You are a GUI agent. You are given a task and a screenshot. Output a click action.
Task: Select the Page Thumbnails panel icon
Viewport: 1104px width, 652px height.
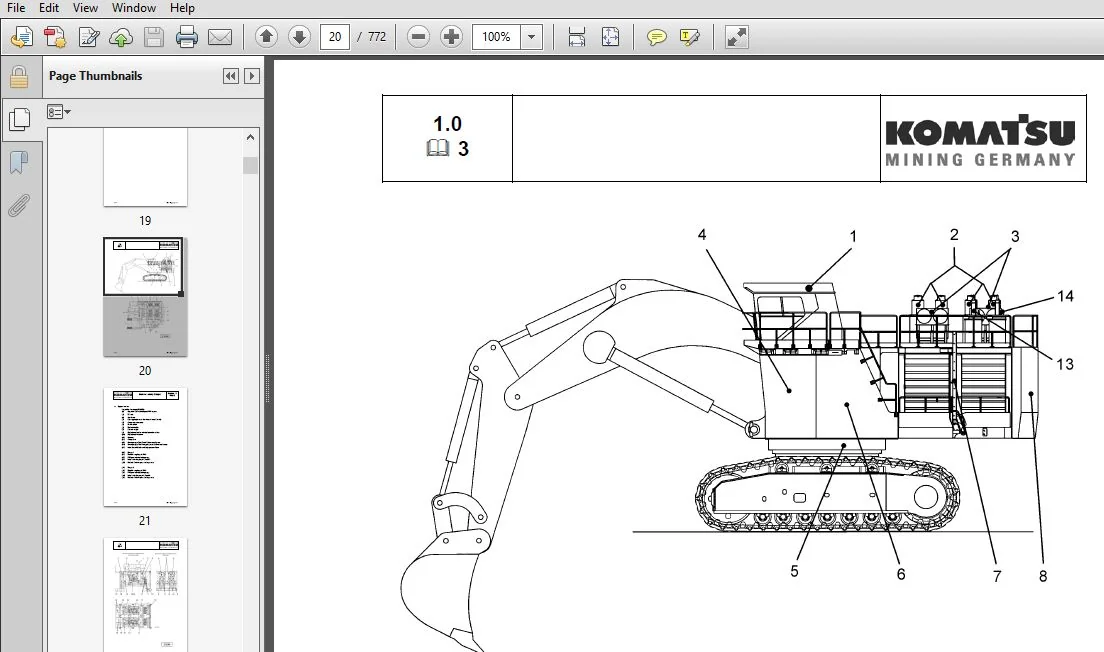pyautogui.click(x=19, y=120)
